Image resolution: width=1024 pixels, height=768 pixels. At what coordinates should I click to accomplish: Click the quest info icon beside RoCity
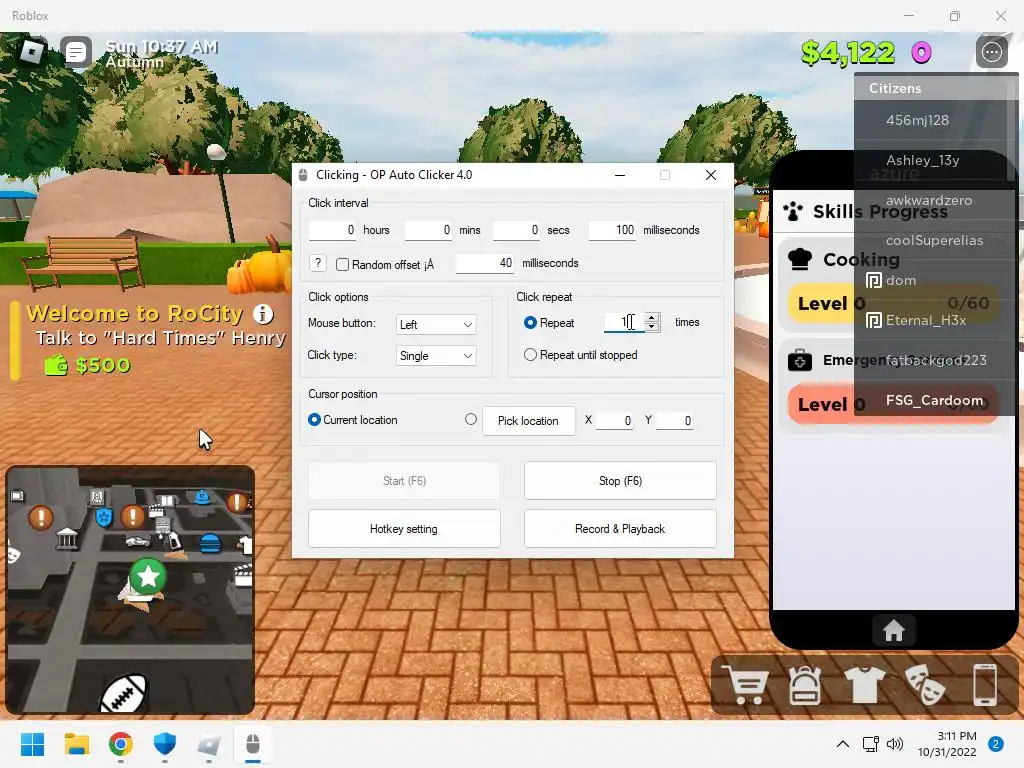pos(263,314)
